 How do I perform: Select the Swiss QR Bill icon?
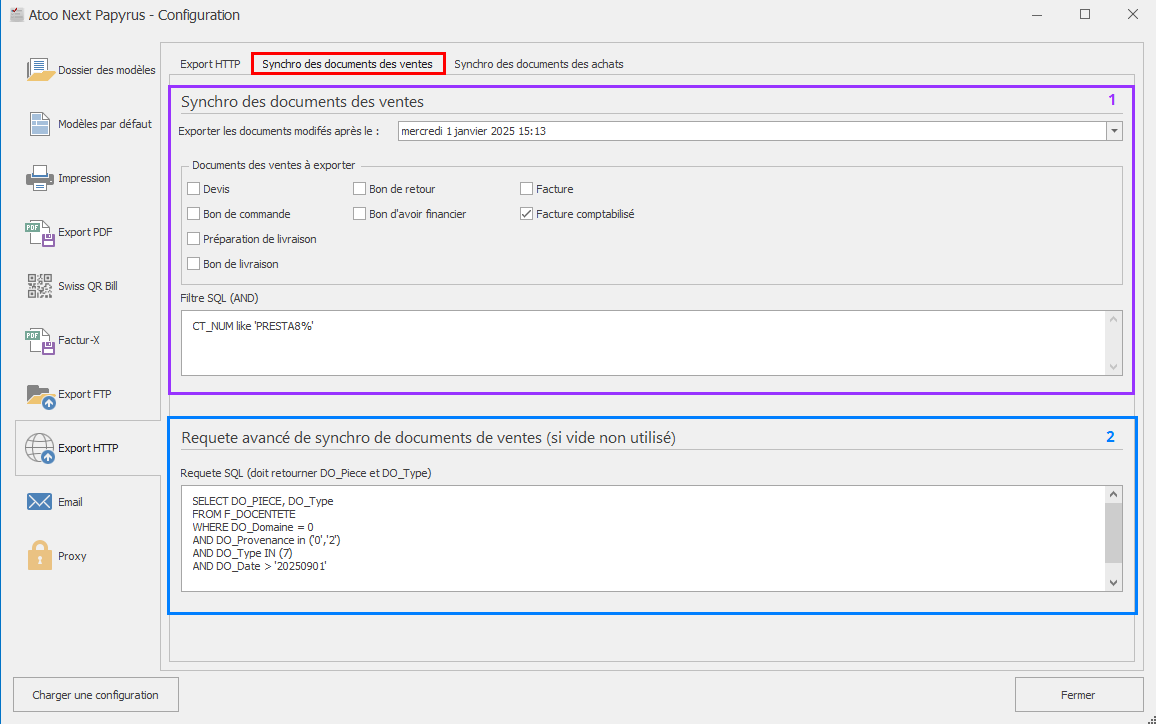tap(40, 286)
